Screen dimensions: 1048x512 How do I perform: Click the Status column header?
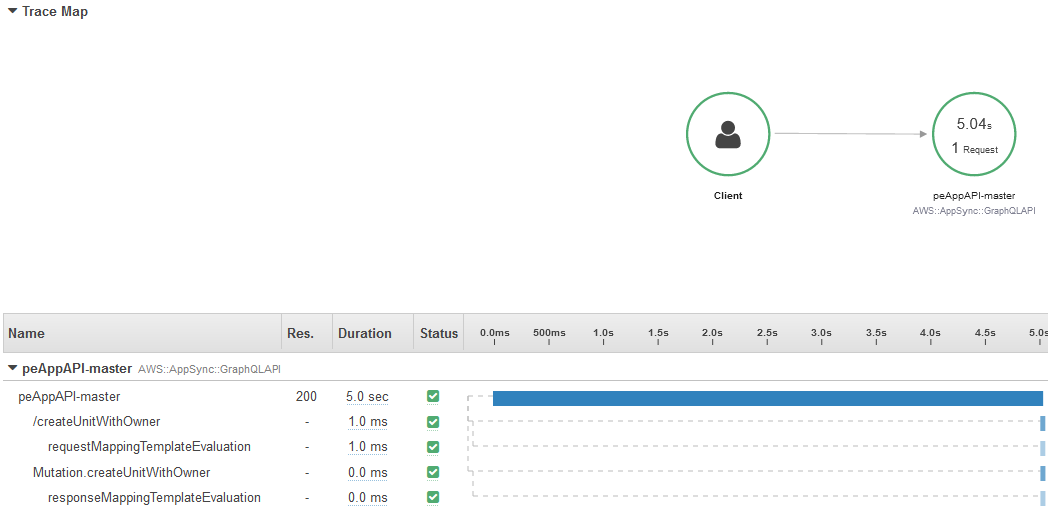(439, 333)
